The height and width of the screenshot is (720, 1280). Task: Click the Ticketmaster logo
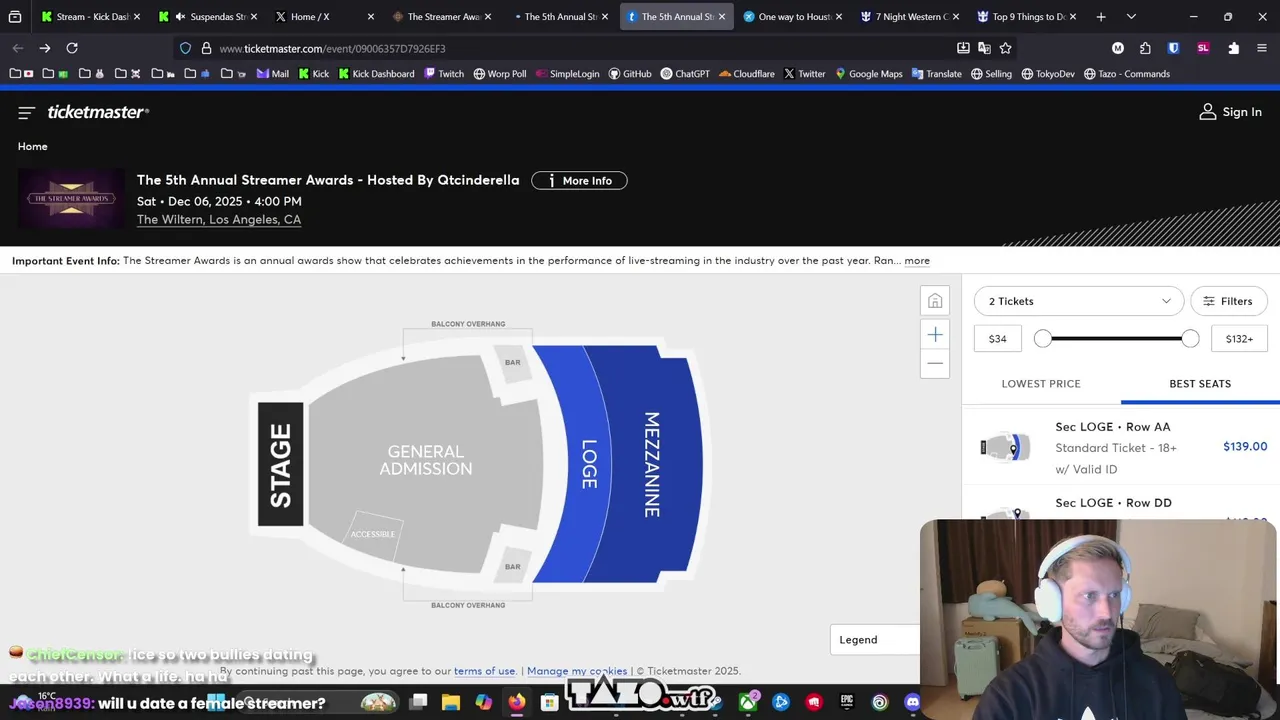point(98,112)
